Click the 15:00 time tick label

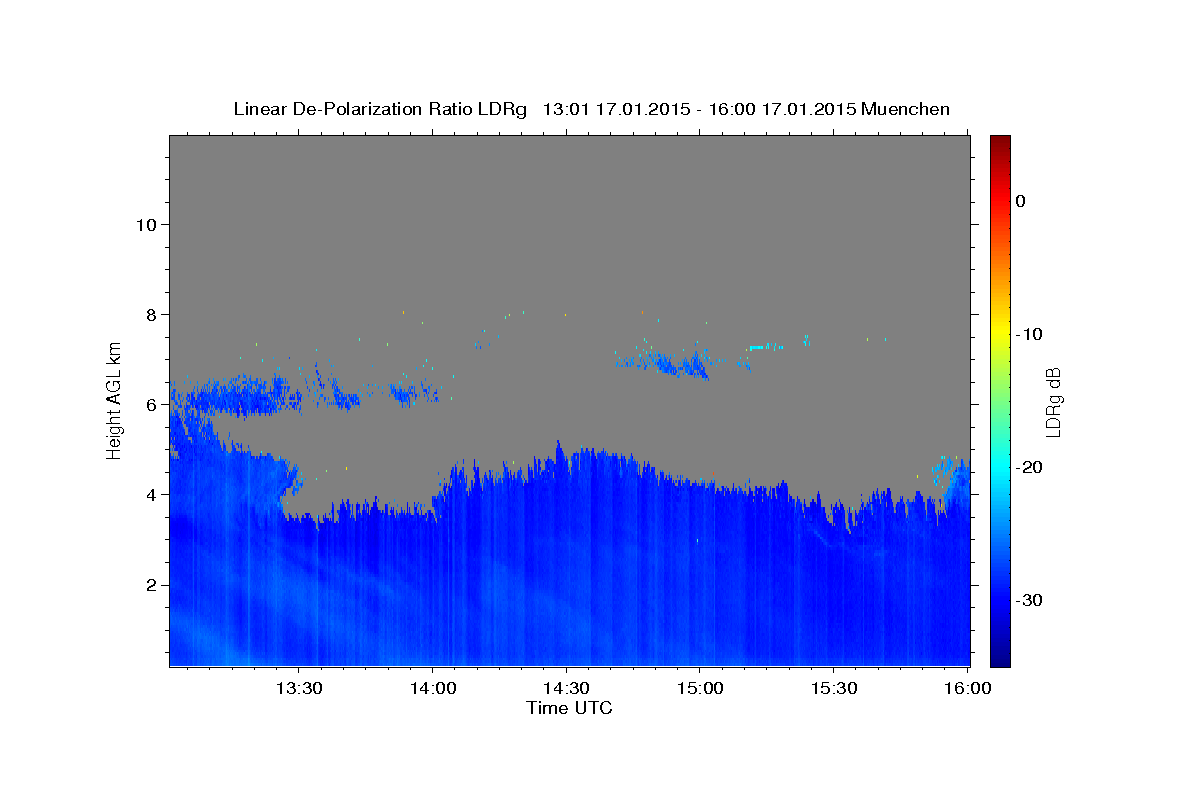(x=699, y=688)
